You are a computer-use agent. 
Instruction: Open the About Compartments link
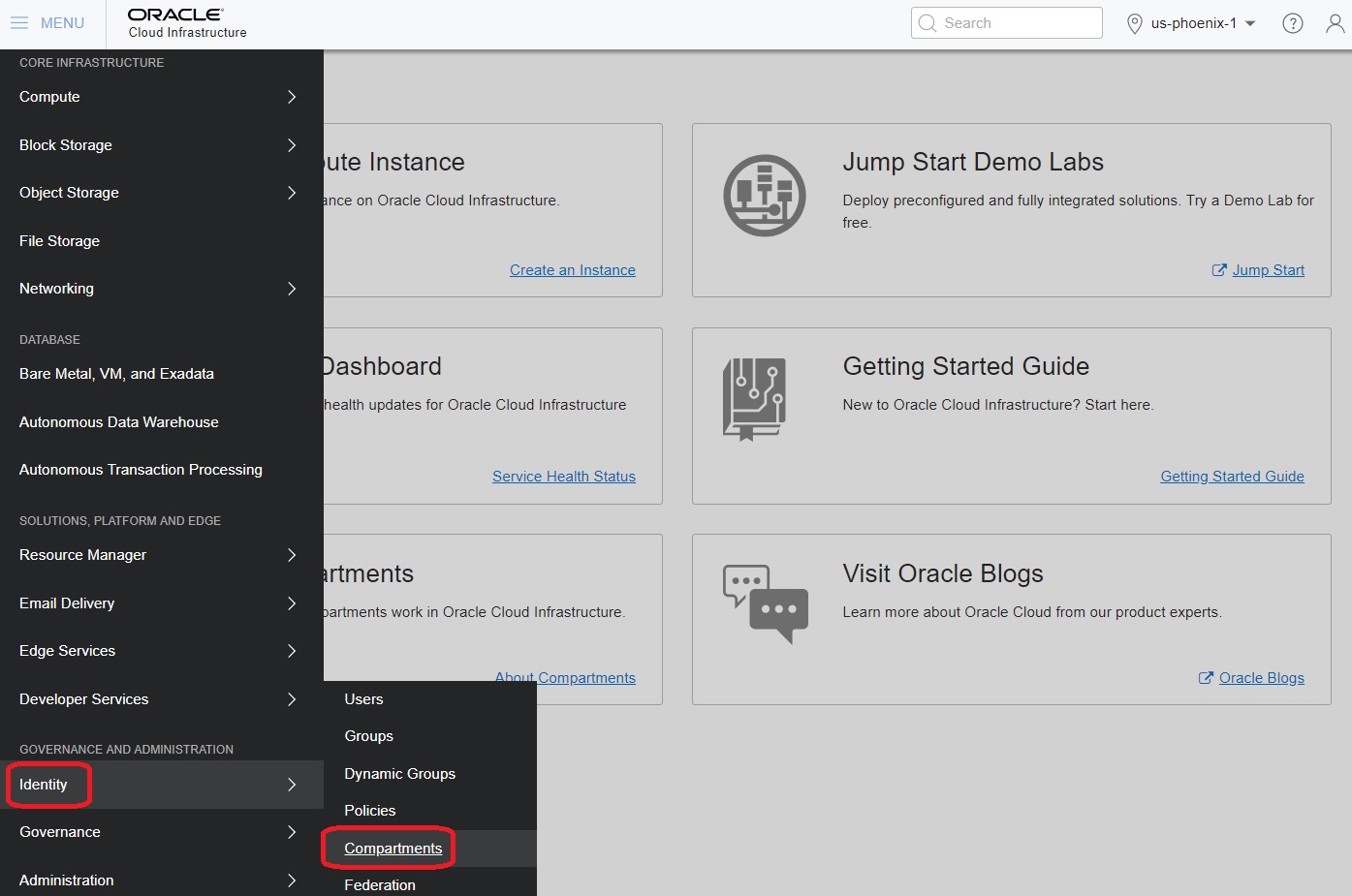point(565,678)
